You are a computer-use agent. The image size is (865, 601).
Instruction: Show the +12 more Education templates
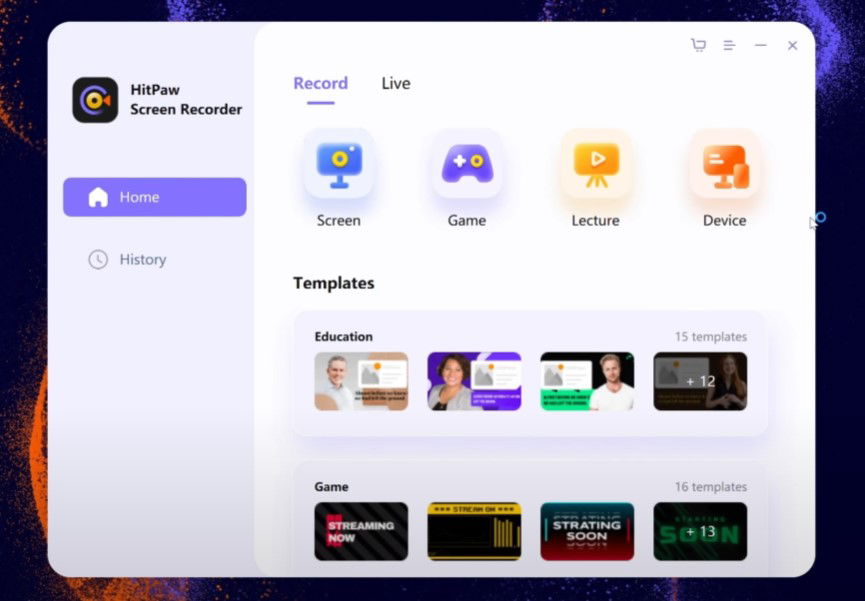click(701, 381)
